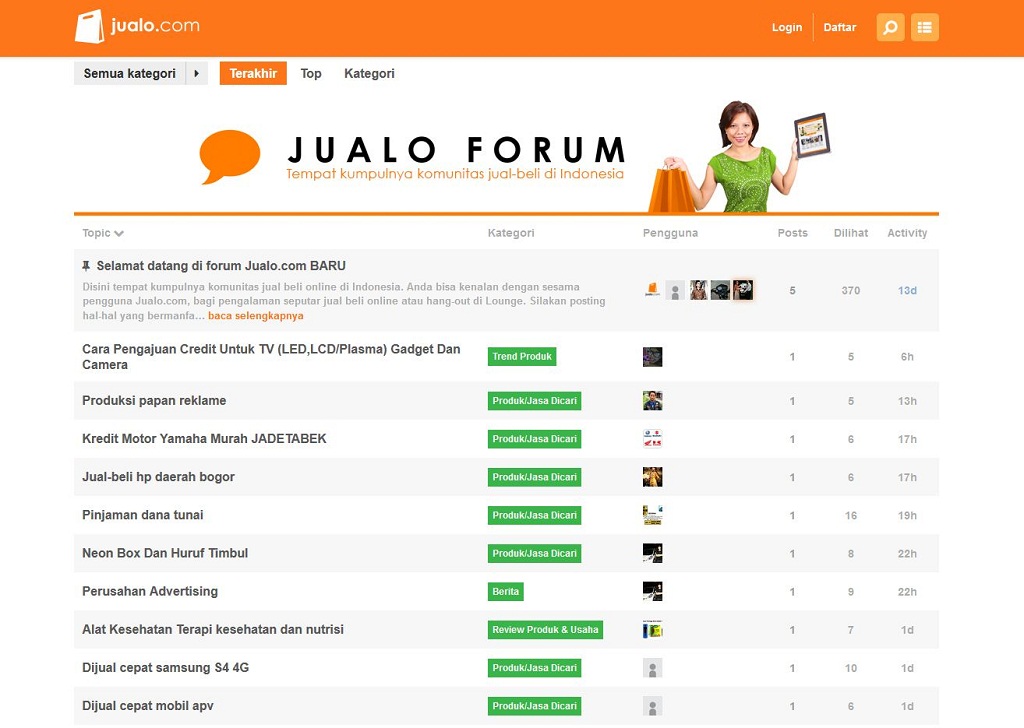Click baca selengkapnya link
Viewport: 1024px width, 728px height.
point(255,316)
